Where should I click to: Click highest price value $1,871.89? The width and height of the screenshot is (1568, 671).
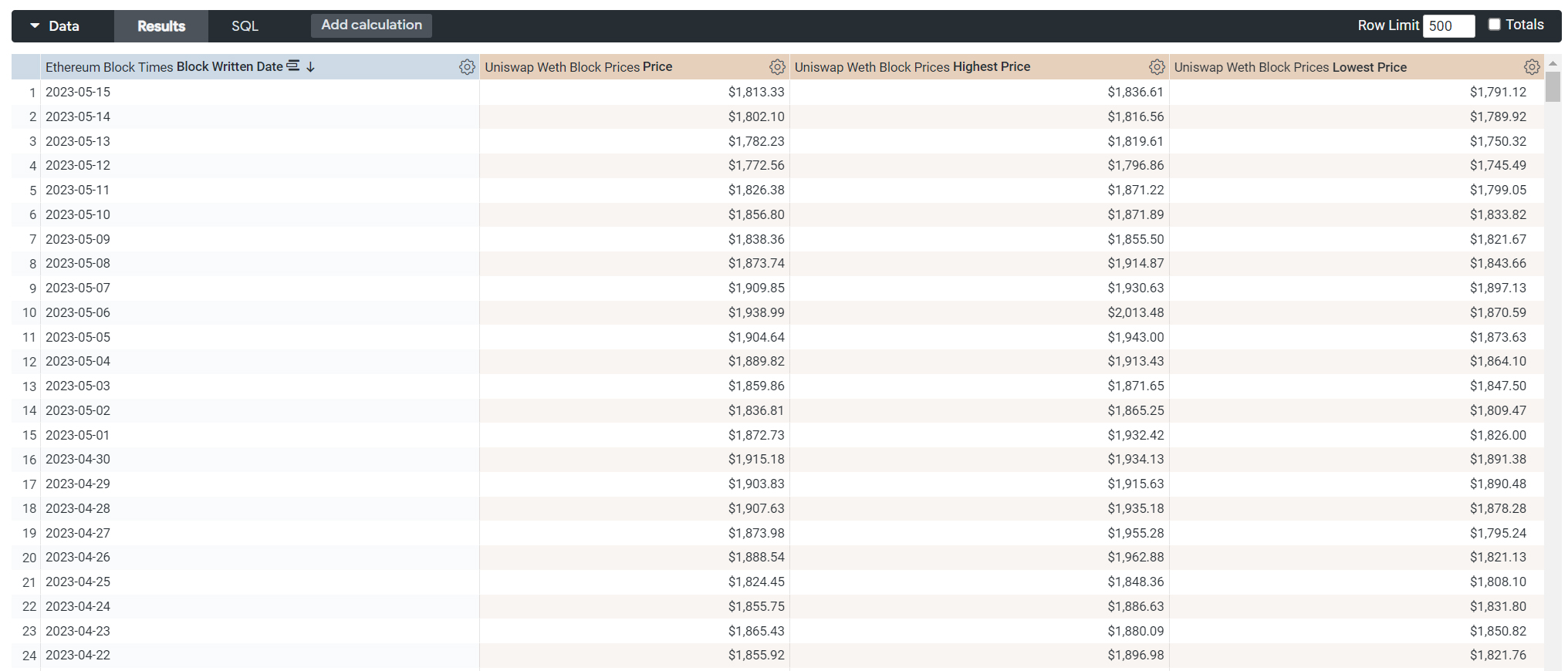(1136, 214)
